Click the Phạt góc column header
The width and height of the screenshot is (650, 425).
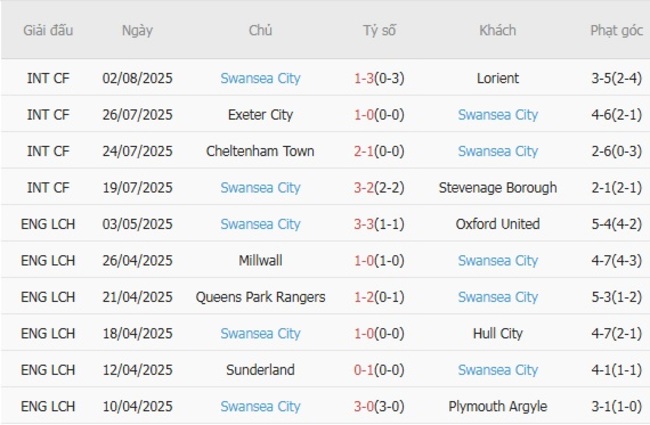point(616,30)
